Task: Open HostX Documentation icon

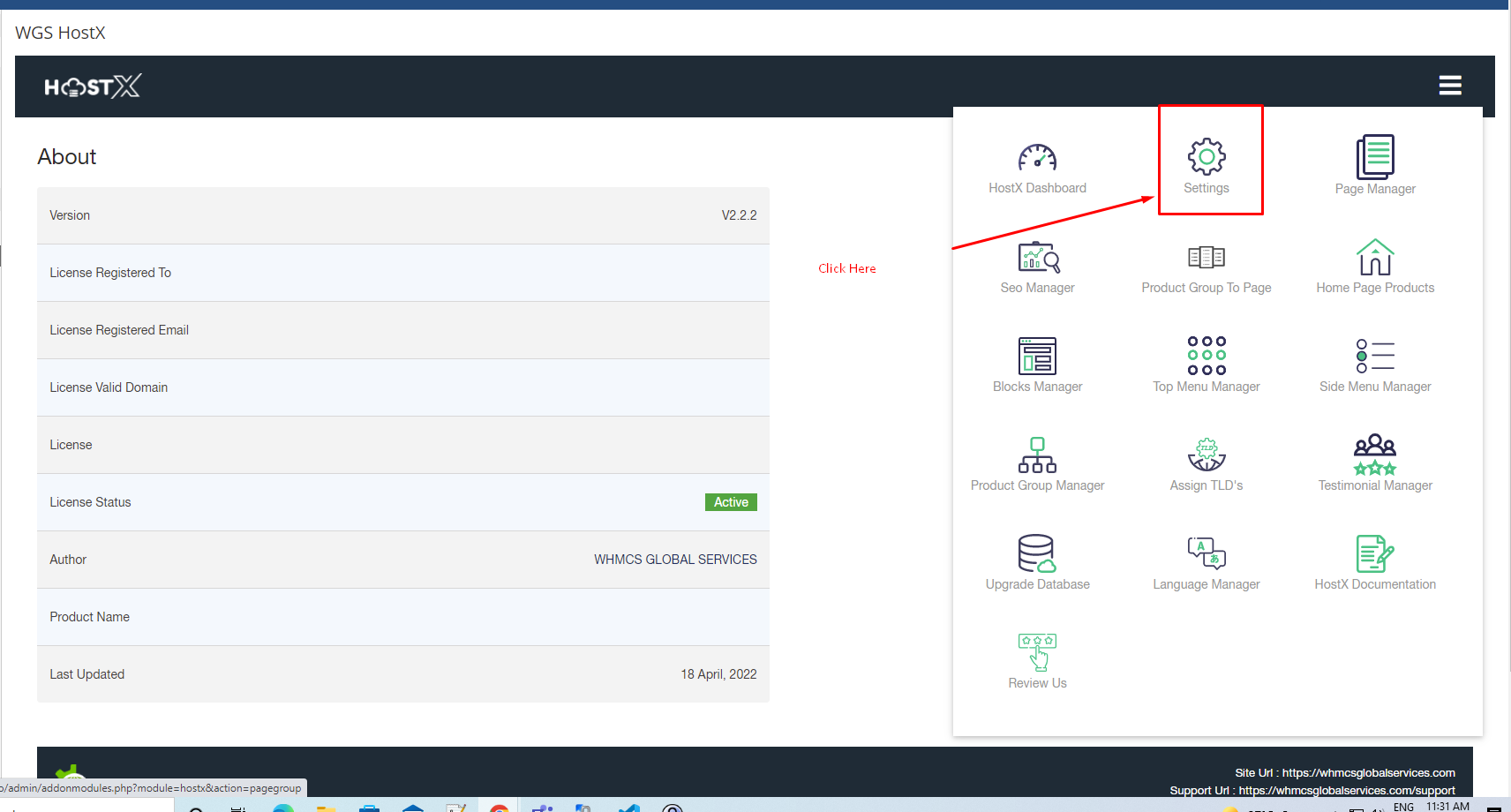Action: pyautogui.click(x=1374, y=554)
